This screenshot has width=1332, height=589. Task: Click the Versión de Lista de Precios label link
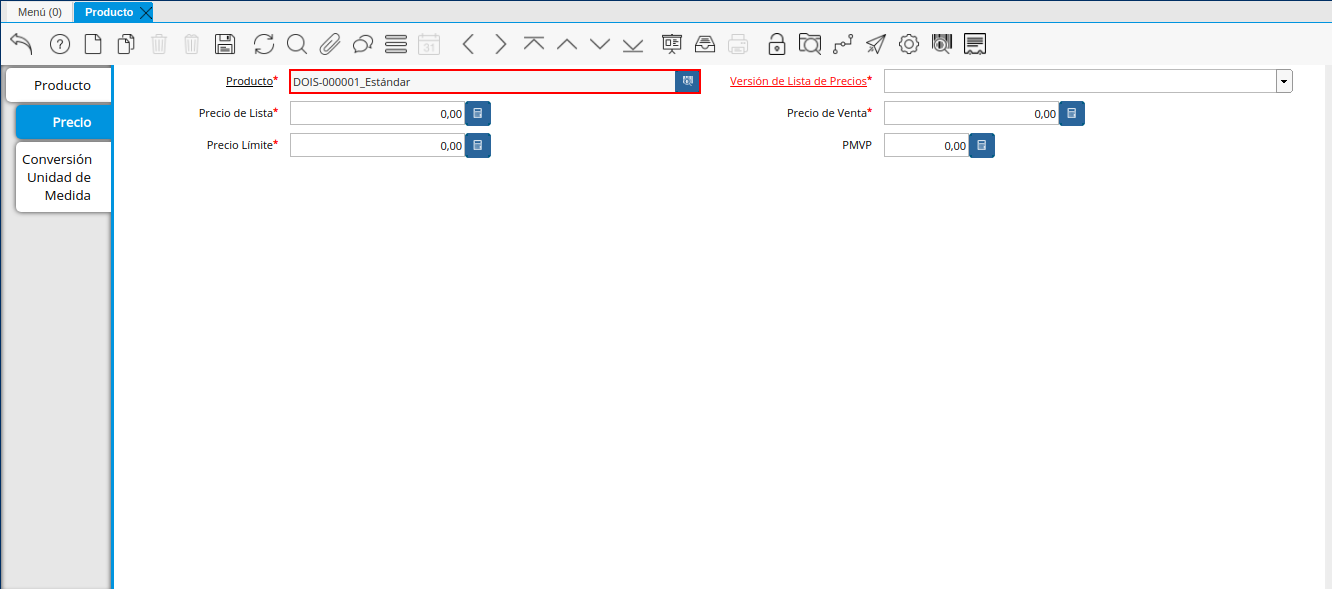(x=798, y=81)
